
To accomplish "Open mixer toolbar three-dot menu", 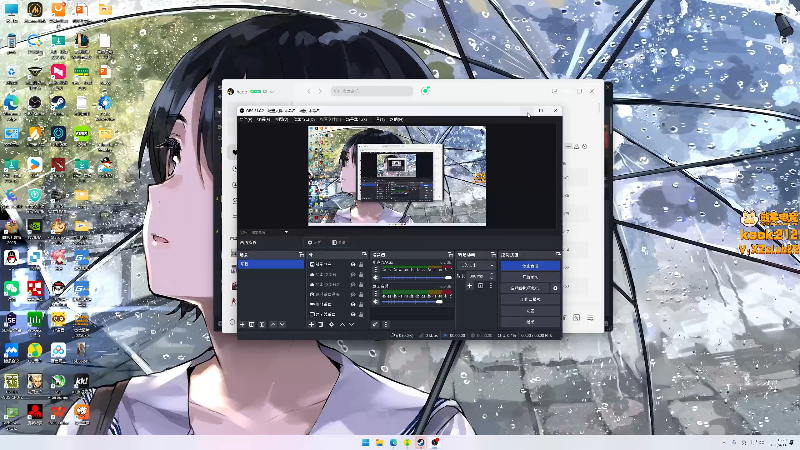I will pos(386,324).
